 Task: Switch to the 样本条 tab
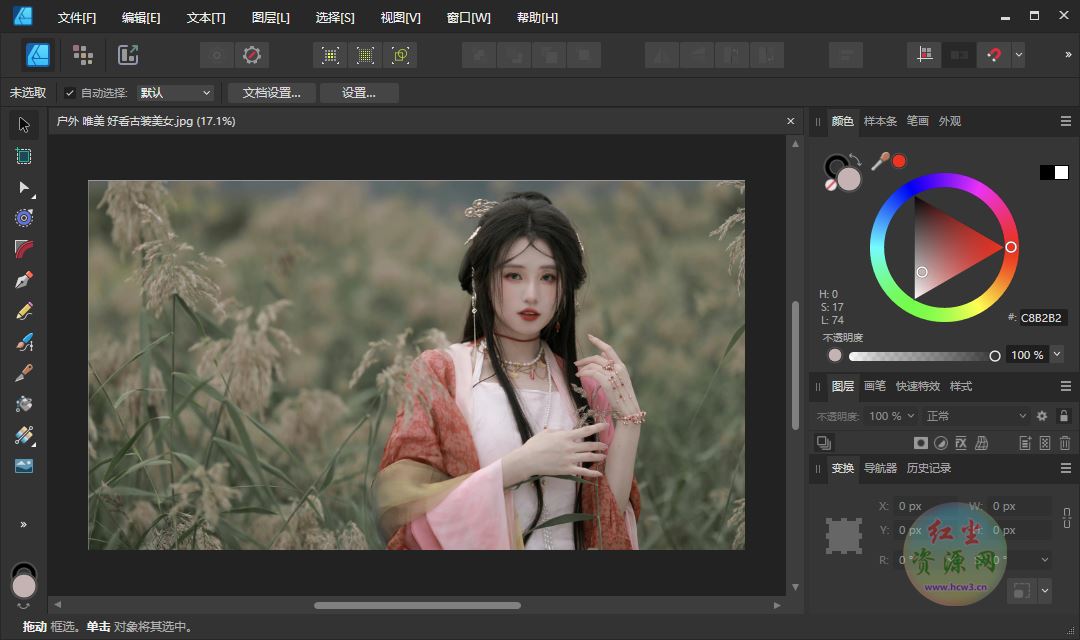coord(880,121)
